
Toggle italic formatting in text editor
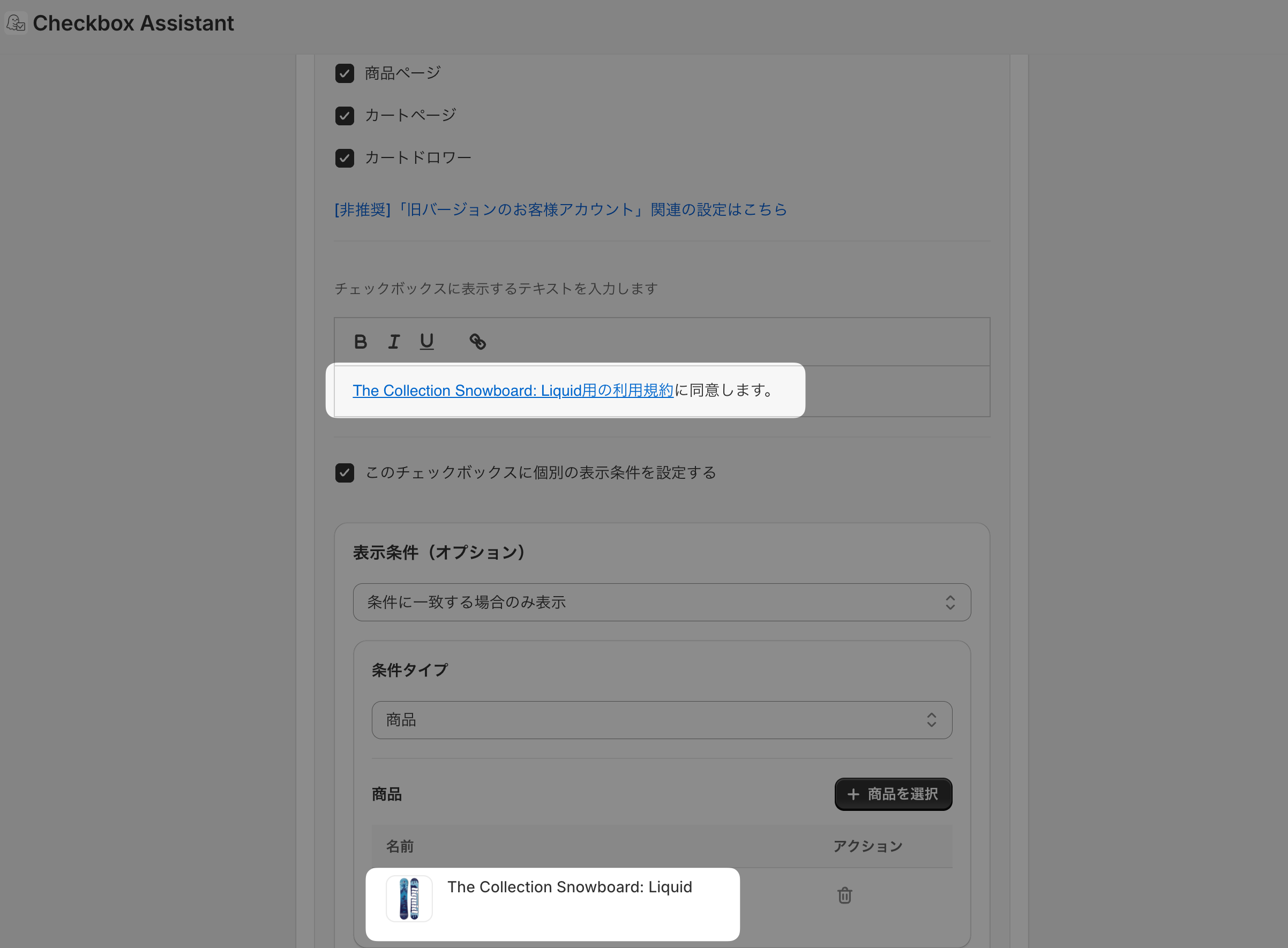click(394, 342)
